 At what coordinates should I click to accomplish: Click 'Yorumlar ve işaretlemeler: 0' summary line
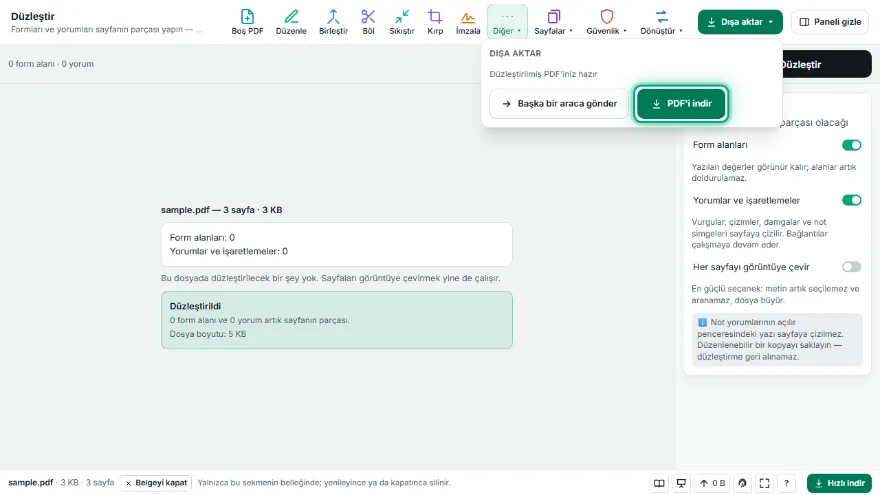[x=228, y=251]
